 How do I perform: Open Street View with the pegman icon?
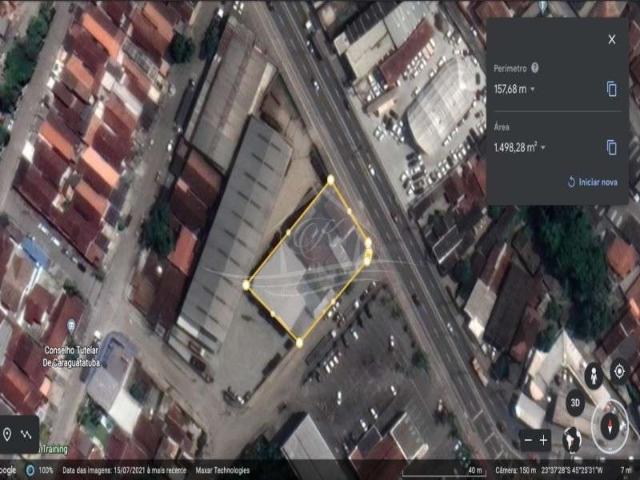[x=594, y=376]
